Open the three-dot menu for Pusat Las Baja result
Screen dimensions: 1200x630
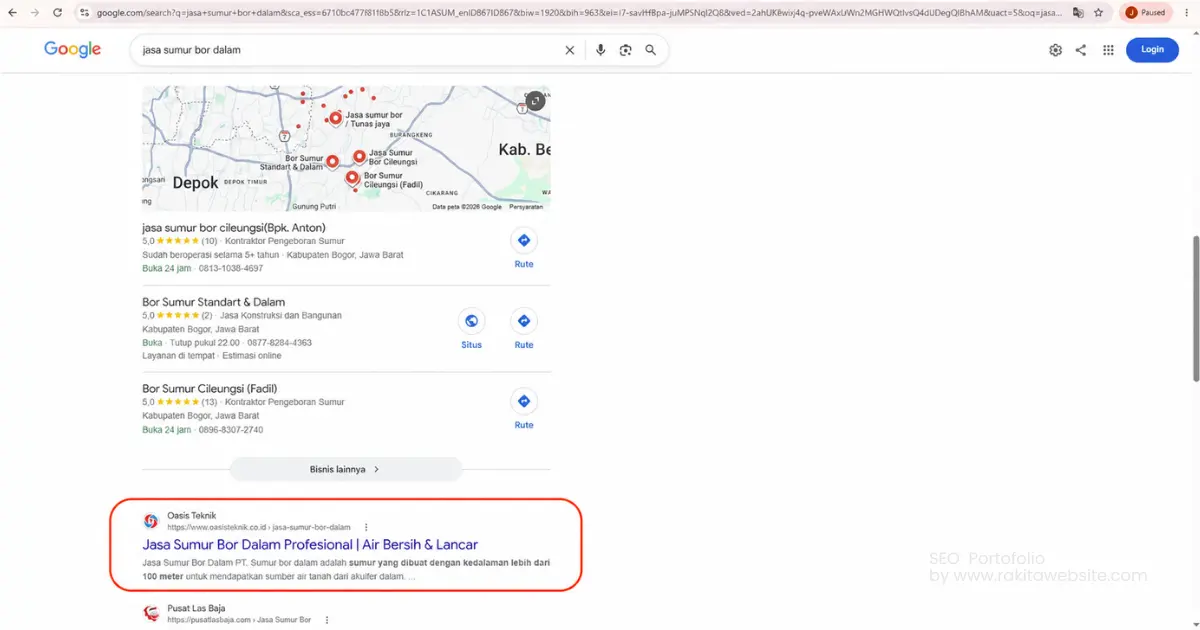click(x=326, y=620)
